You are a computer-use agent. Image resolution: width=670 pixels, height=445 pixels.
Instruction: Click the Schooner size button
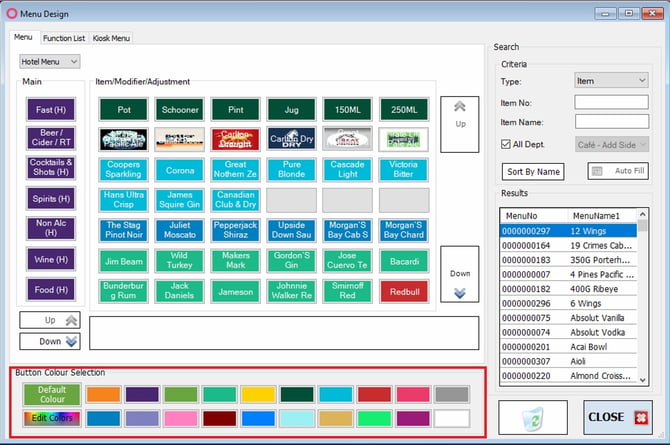point(180,109)
